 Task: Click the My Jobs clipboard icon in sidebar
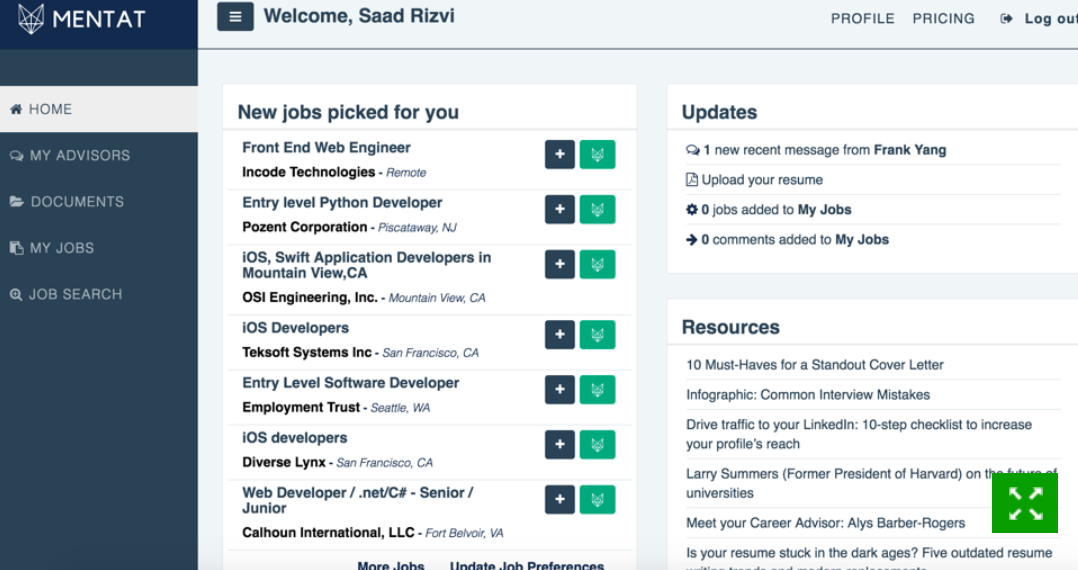point(16,248)
